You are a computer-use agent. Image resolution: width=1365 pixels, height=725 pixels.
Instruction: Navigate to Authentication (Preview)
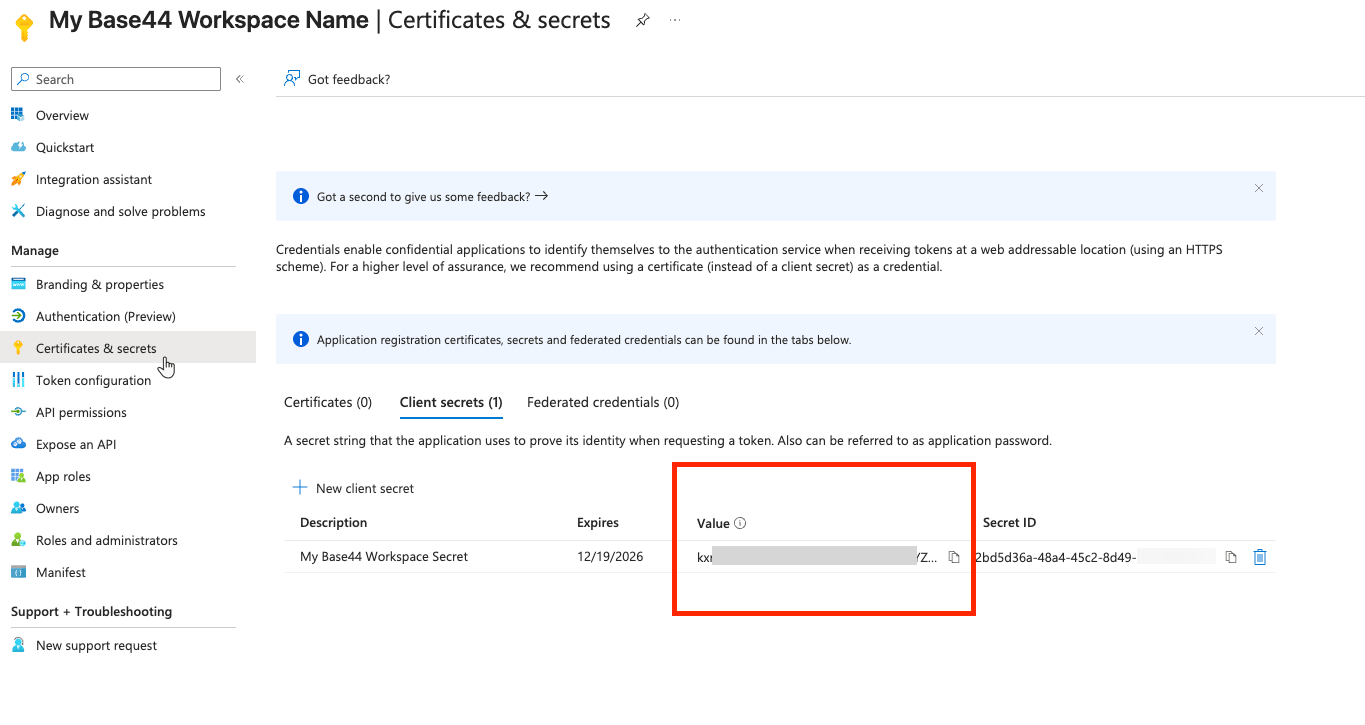pyautogui.click(x=106, y=316)
